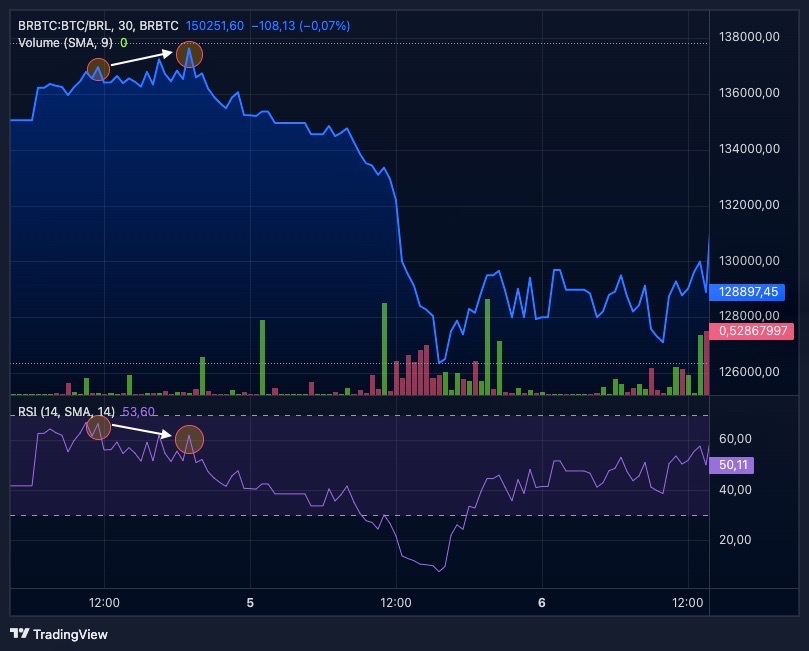Screen dimensions: 809x651
Task: Click the 128000,00 price axis label
Action: pyautogui.click(x=749, y=316)
